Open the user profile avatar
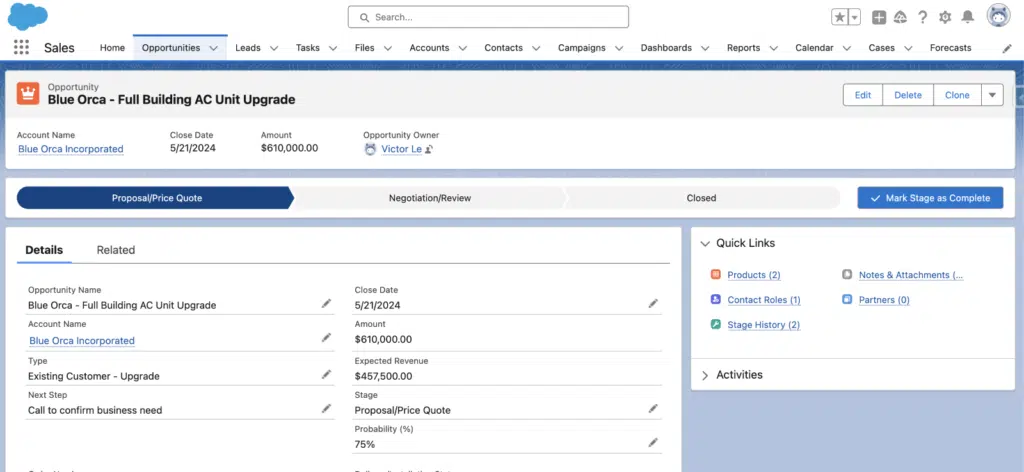Viewport: 1024px width, 472px height. [999, 16]
